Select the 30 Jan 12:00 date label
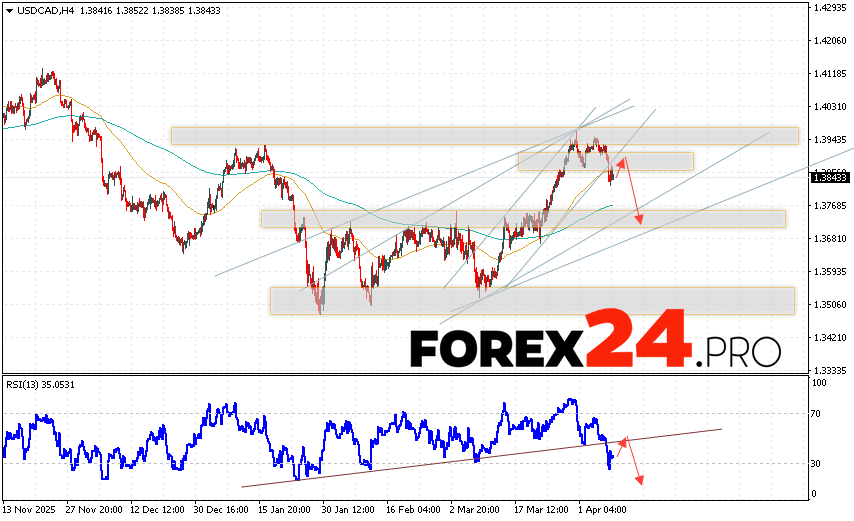 click(x=348, y=510)
